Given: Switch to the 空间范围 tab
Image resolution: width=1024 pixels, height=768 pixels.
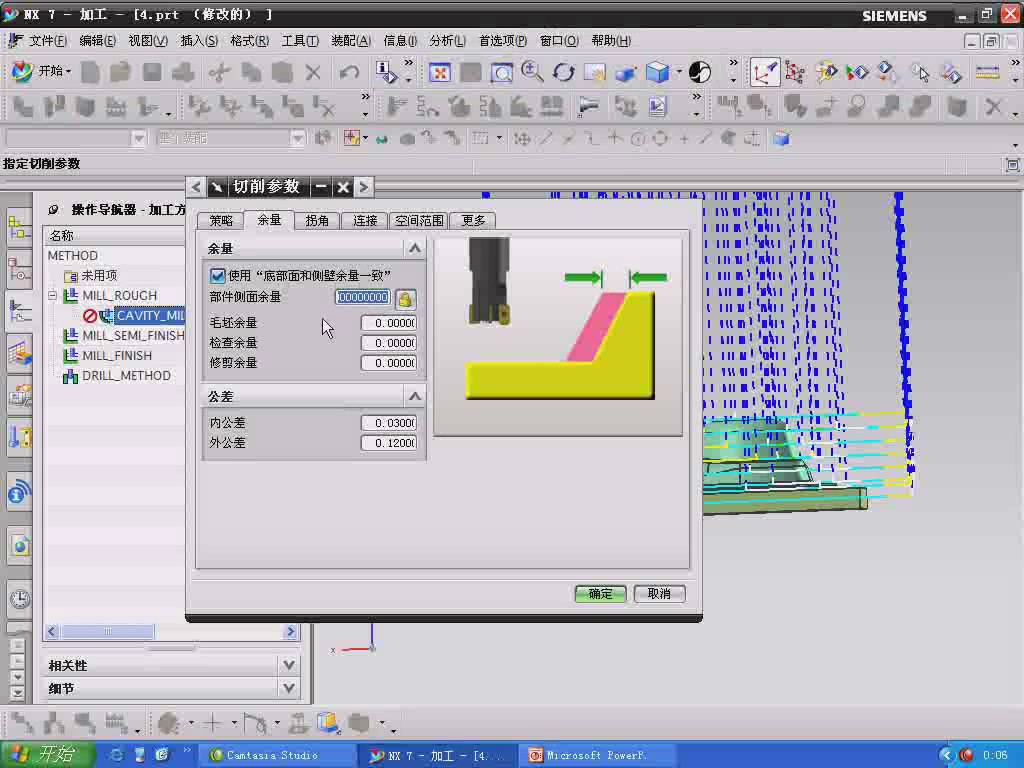Looking at the screenshot, I should pos(419,221).
